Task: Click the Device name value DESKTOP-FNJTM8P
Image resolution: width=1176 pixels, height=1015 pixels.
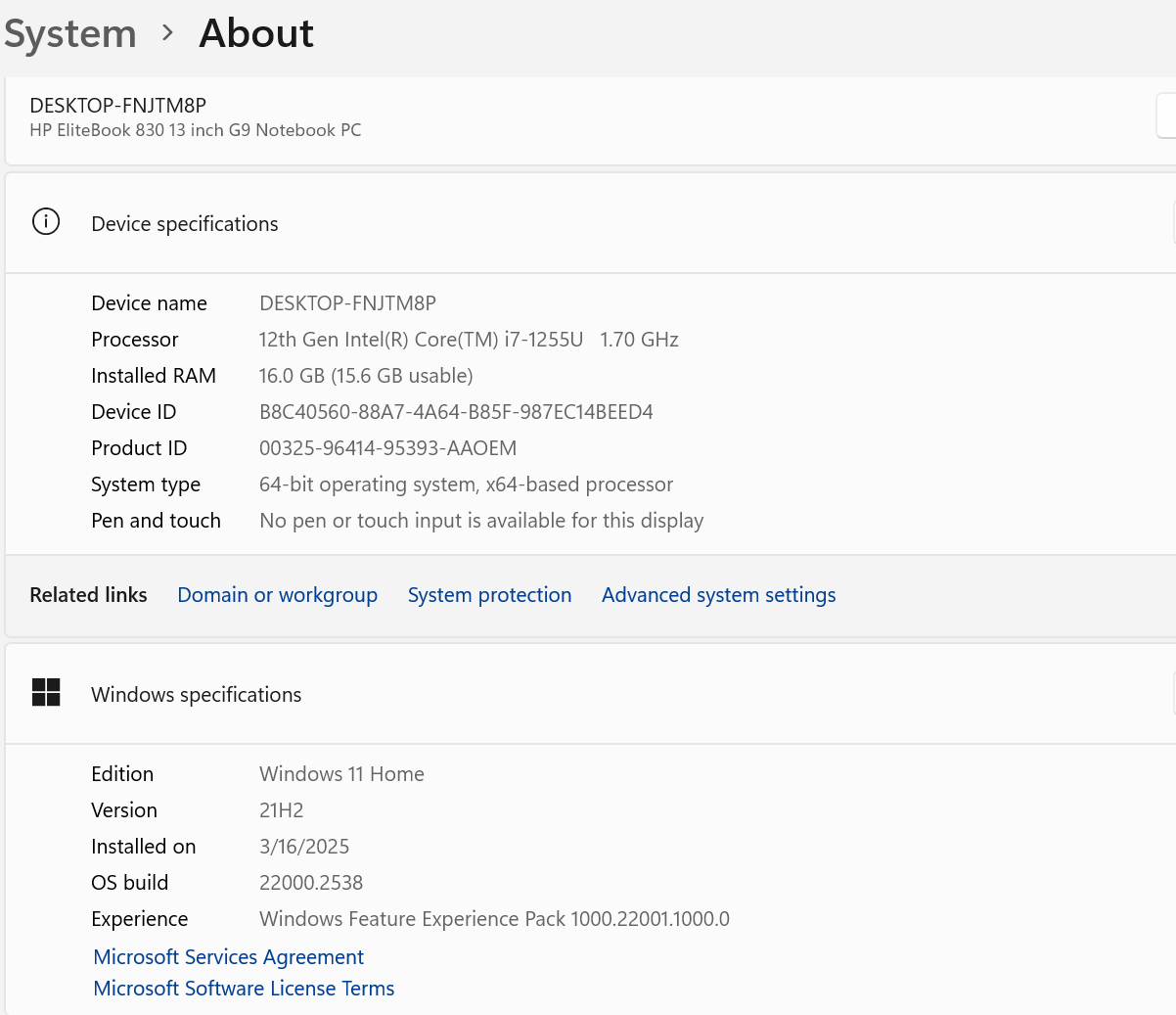Action: [347, 303]
